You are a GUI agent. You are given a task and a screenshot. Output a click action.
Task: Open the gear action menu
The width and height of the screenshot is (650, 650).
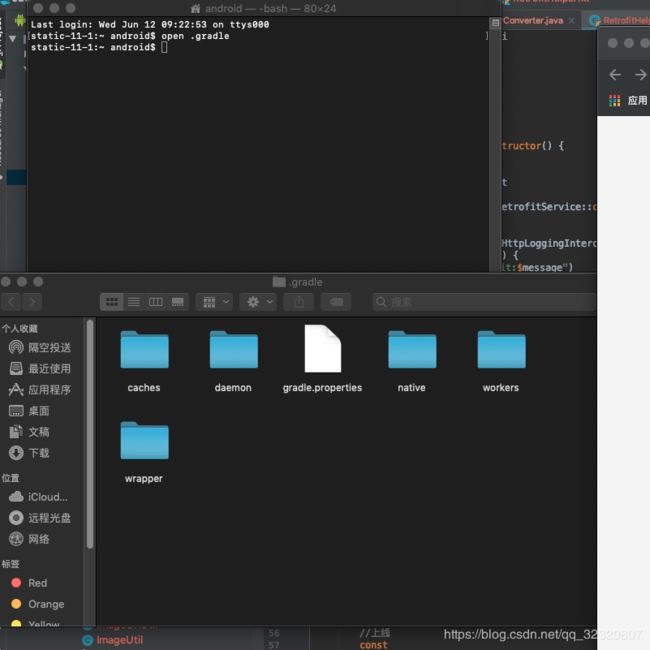coord(258,302)
